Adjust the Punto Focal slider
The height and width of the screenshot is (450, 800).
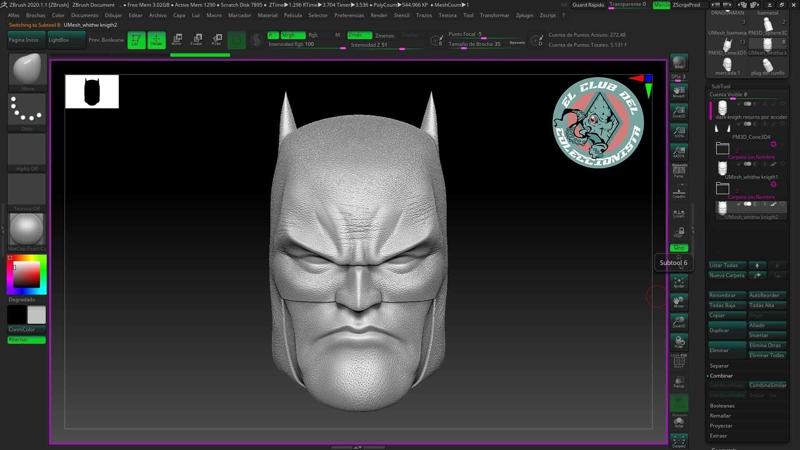(x=486, y=35)
